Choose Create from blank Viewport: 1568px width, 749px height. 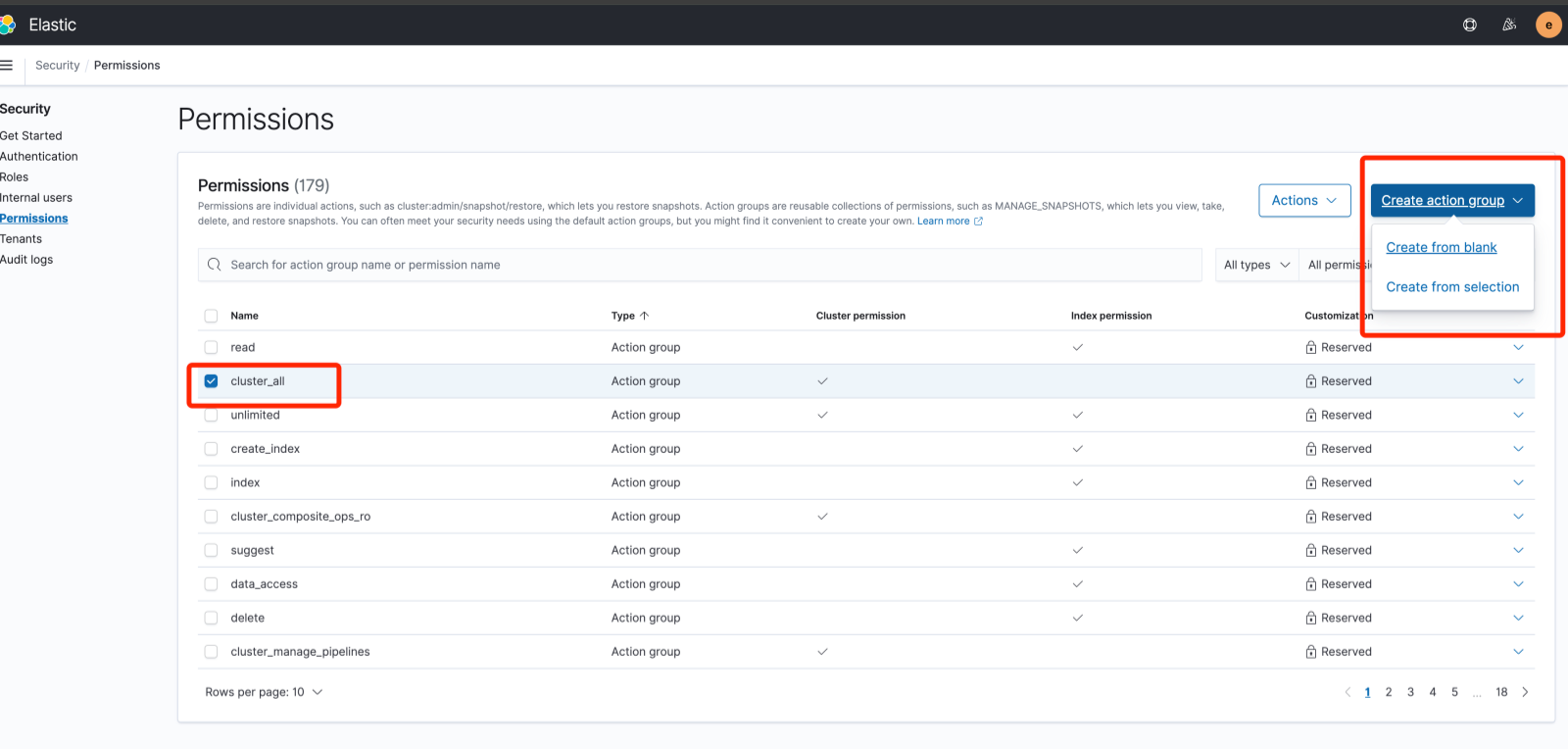[1441, 248]
